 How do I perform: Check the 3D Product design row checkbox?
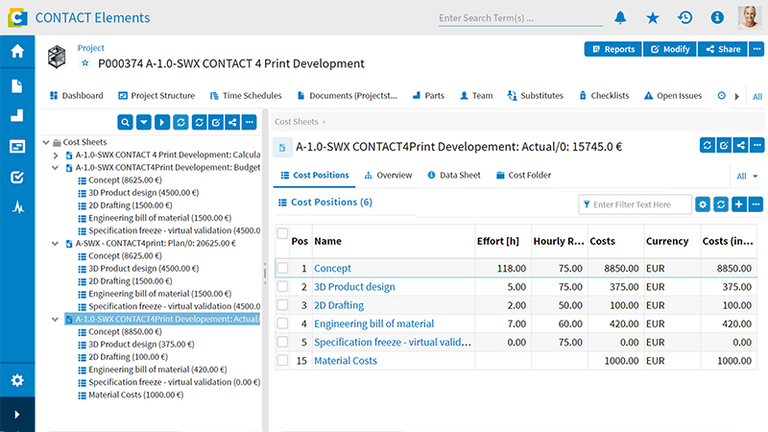[282, 287]
